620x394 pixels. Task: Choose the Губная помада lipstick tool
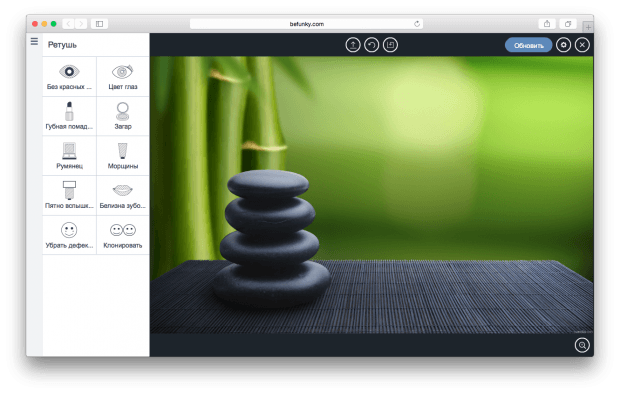coord(69,116)
